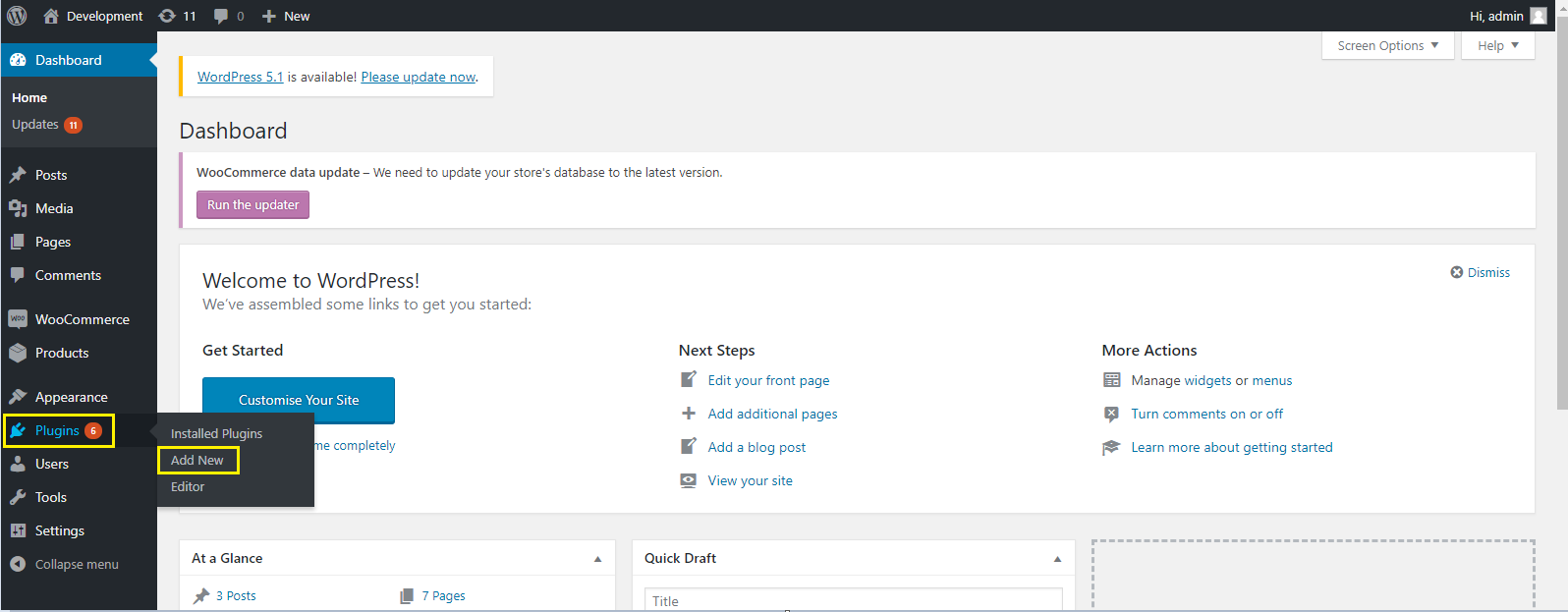Image resolution: width=1568 pixels, height=612 pixels.
Task: Open the Users sidebar icon
Action: (18, 464)
